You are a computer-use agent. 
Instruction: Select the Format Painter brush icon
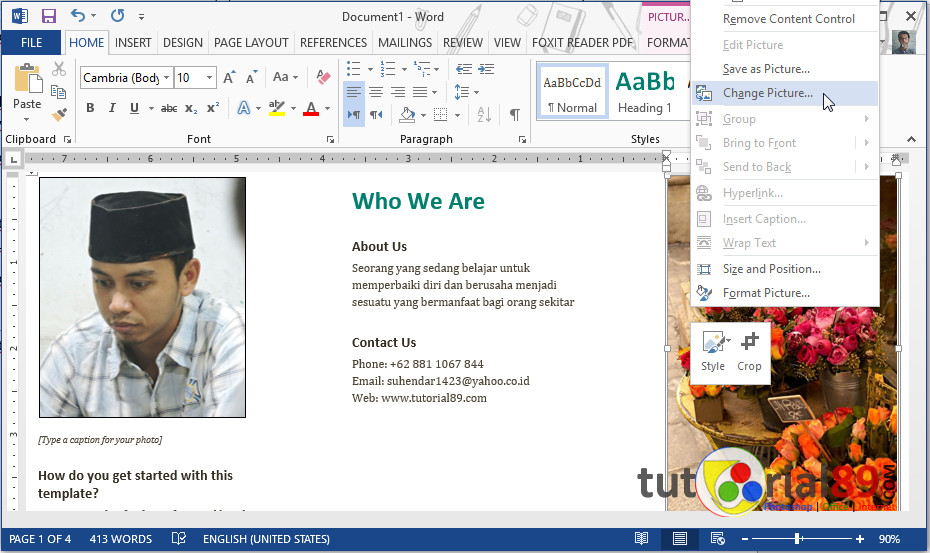pyautogui.click(x=58, y=115)
